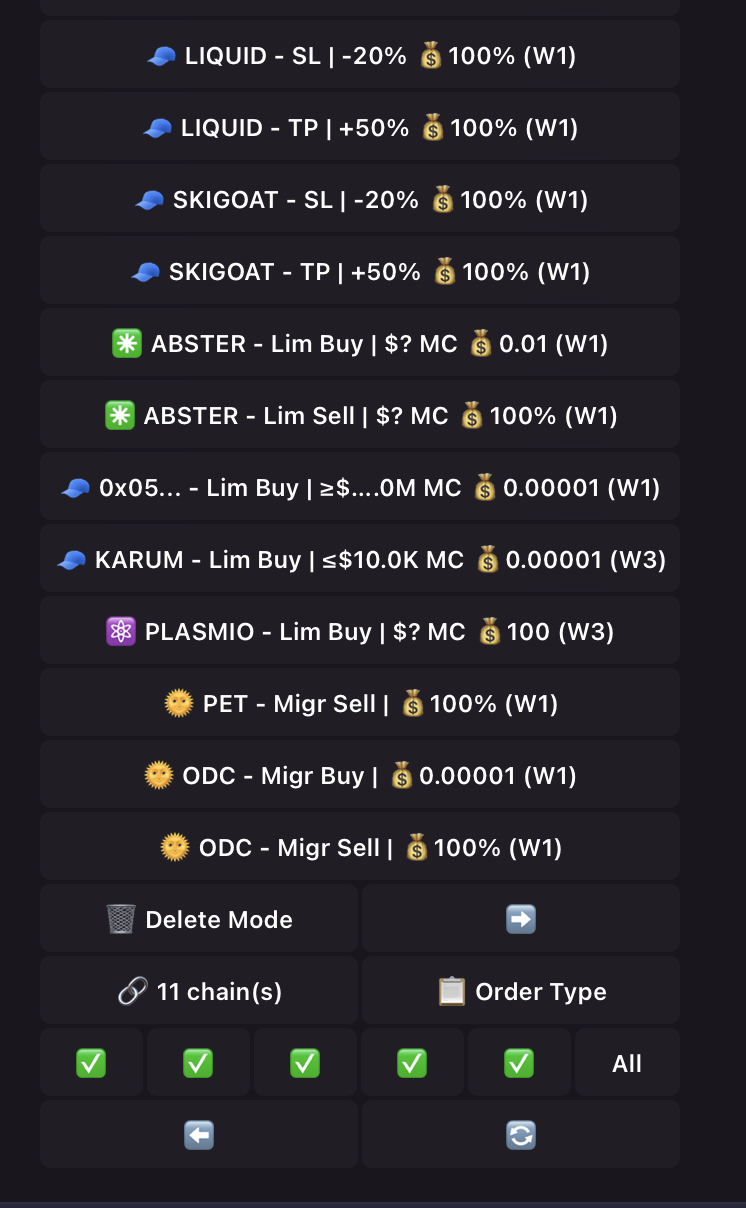Click the left arrow back icon
Screen dimensions: 746x1208
click(199, 1135)
